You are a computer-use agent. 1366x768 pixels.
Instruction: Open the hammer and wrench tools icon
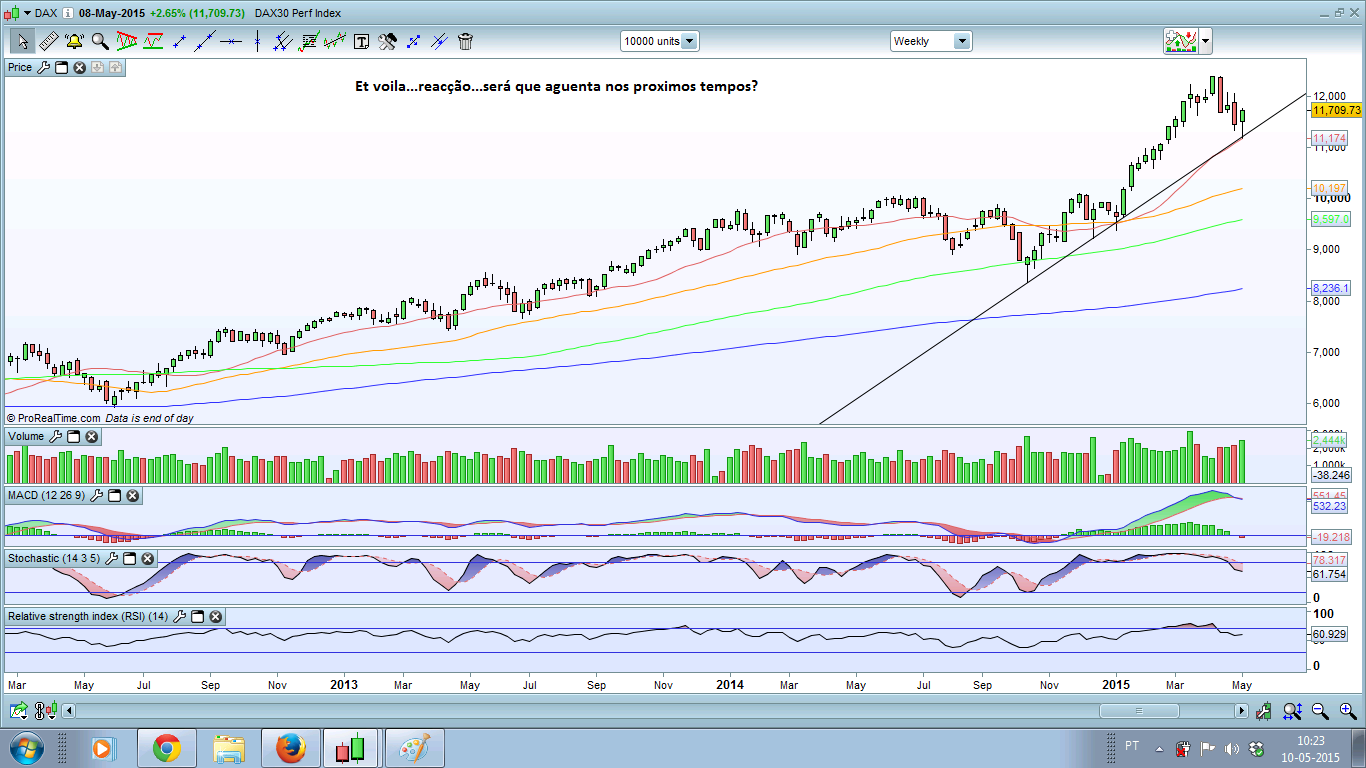pyautogui.click(x=387, y=41)
